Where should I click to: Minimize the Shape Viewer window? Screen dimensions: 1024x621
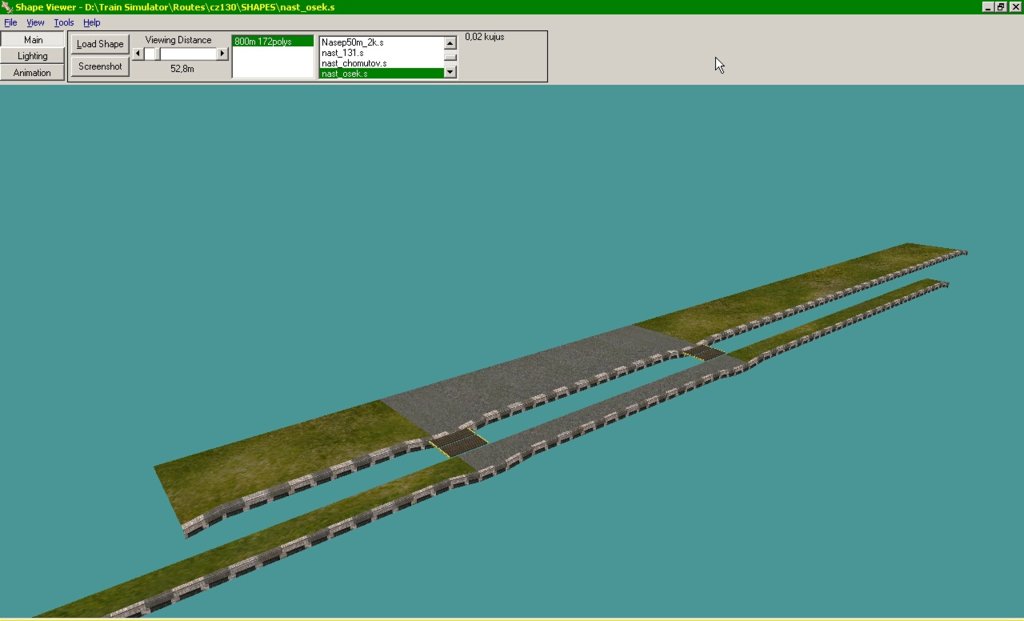988,7
